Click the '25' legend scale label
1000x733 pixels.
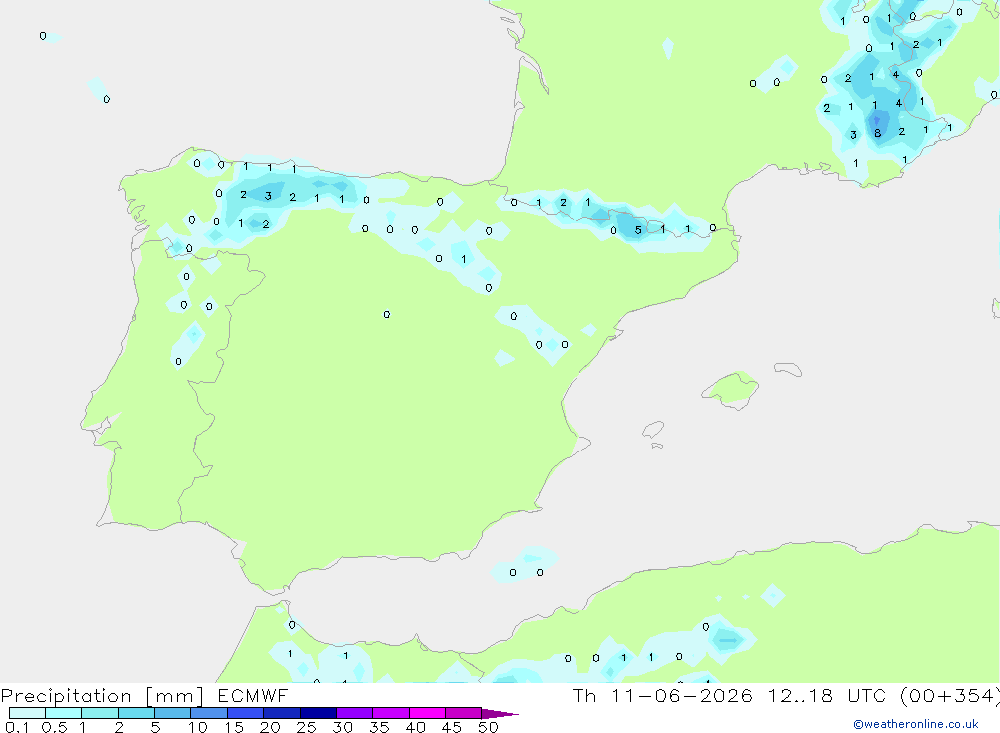tap(307, 727)
